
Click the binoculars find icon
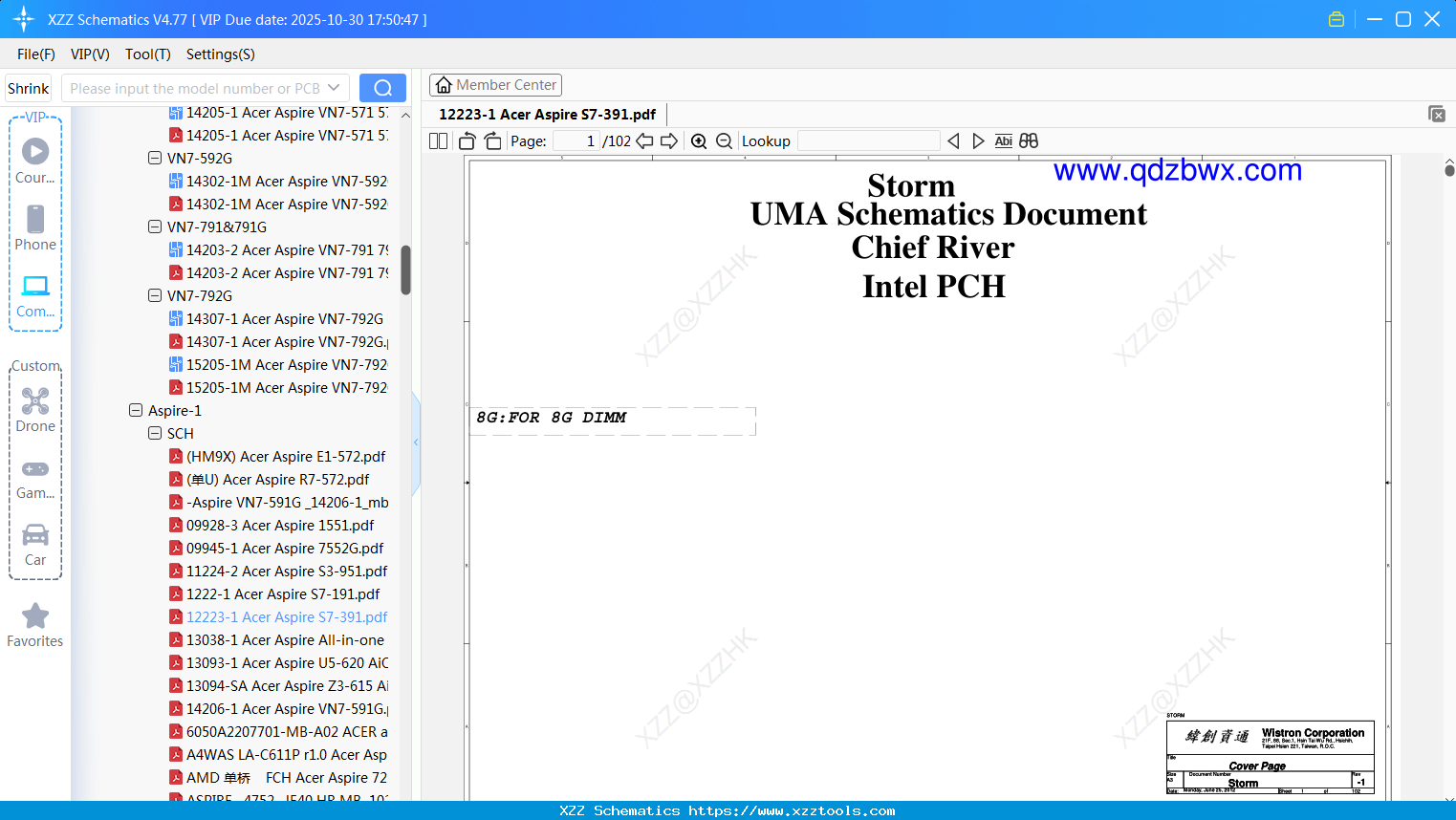click(x=1029, y=141)
